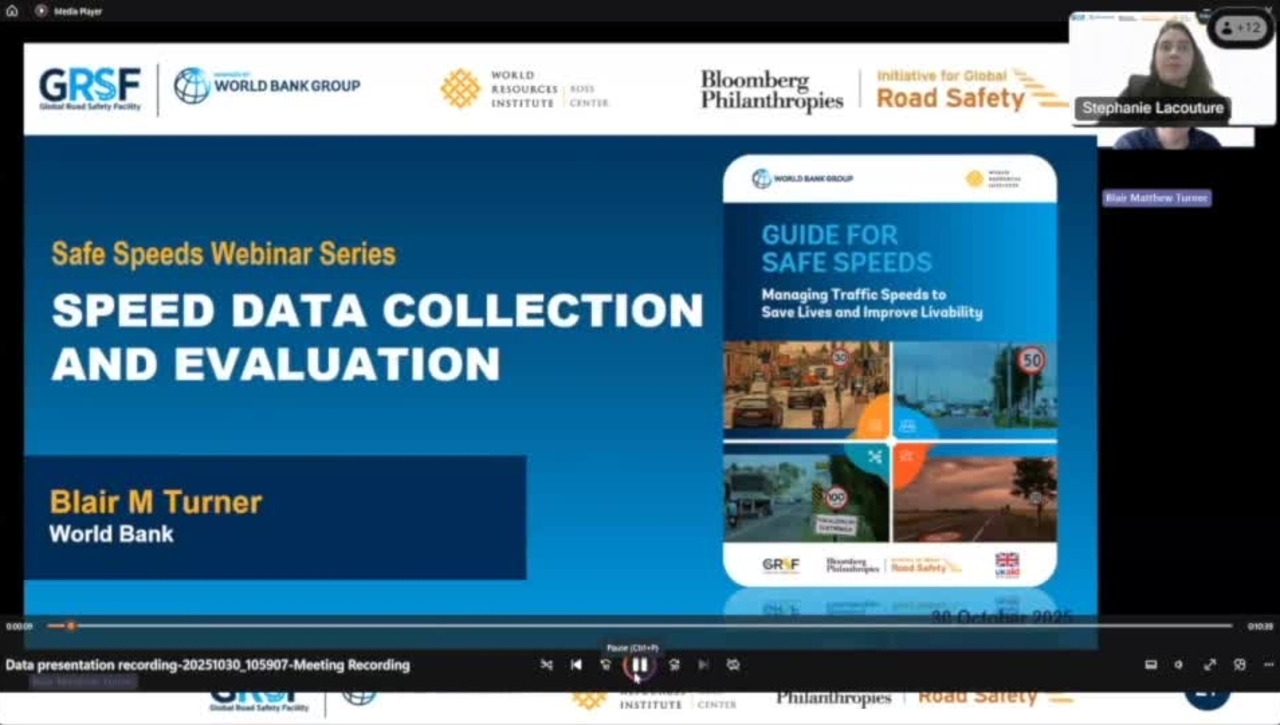Image resolution: width=1280 pixels, height=725 pixels.
Task: Open cast to device option
Action: (1240, 665)
